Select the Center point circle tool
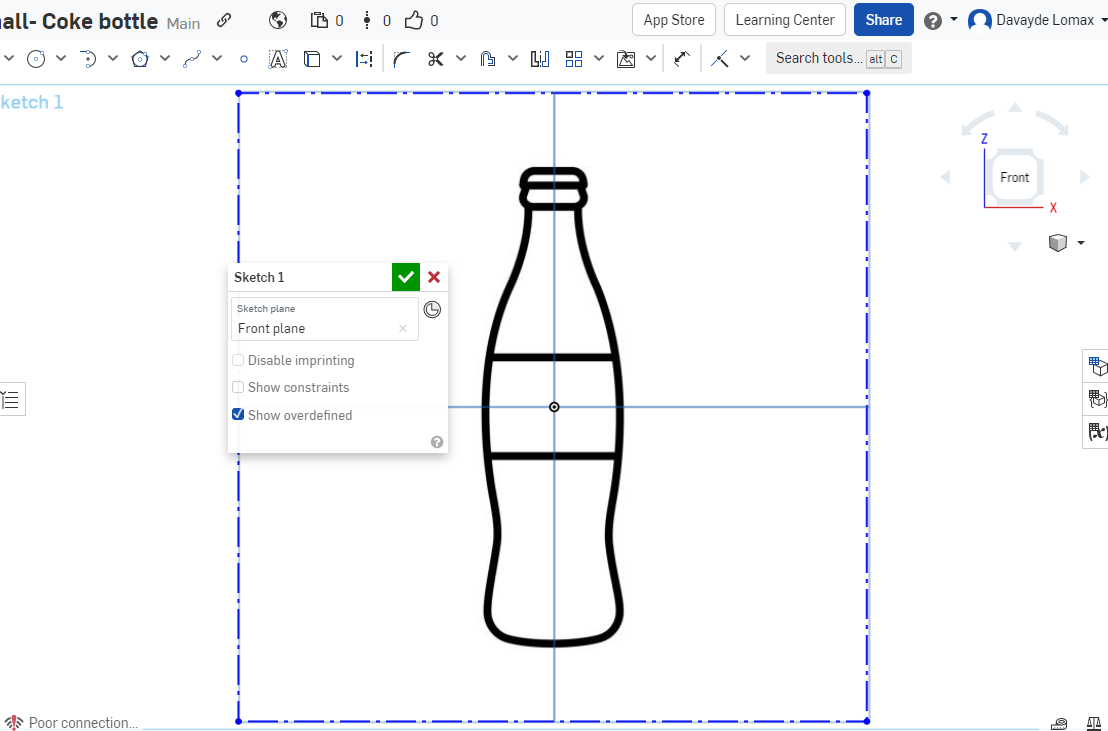The height and width of the screenshot is (731, 1108). (x=36, y=59)
